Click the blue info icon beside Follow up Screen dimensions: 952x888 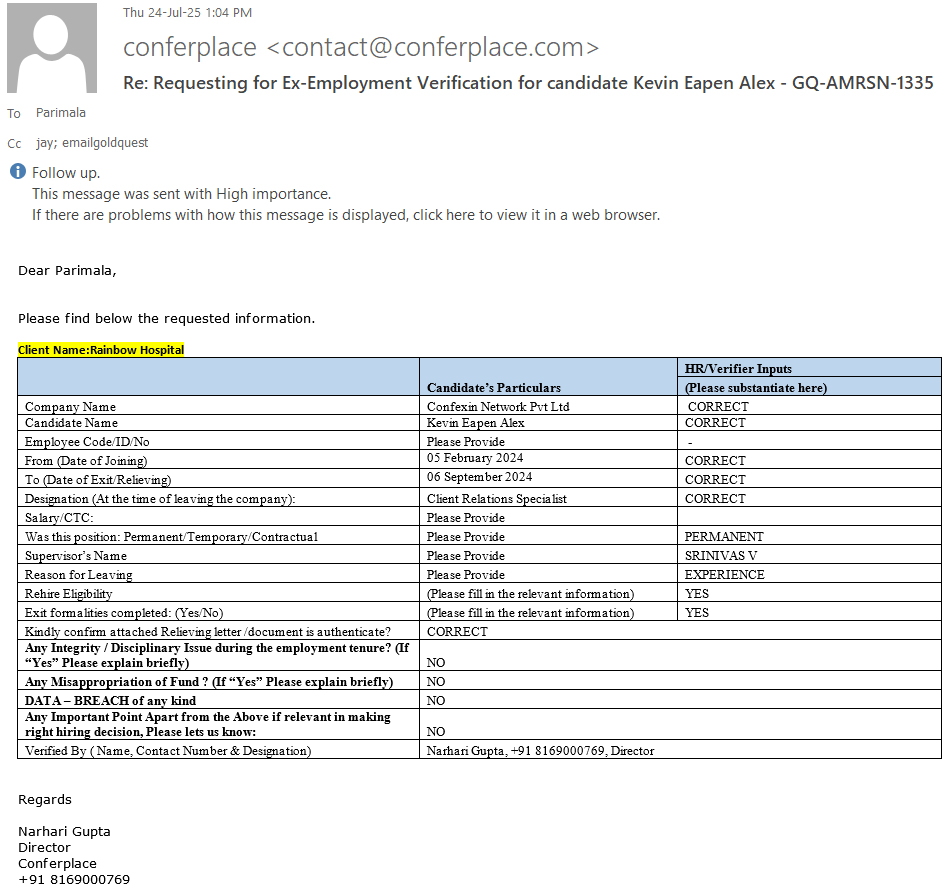click(x=17, y=172)
